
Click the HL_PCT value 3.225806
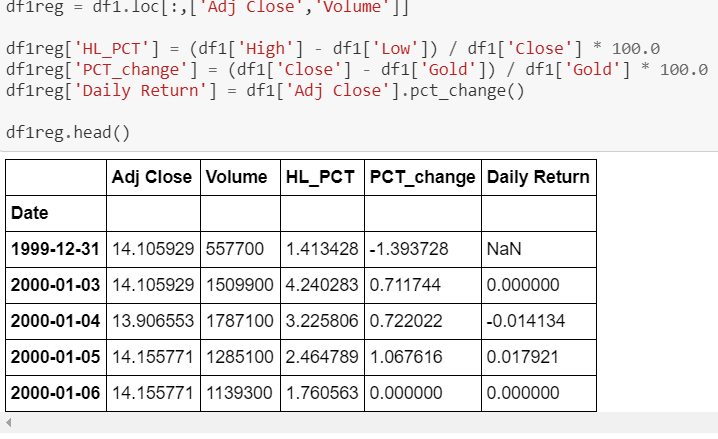[322, 321]
